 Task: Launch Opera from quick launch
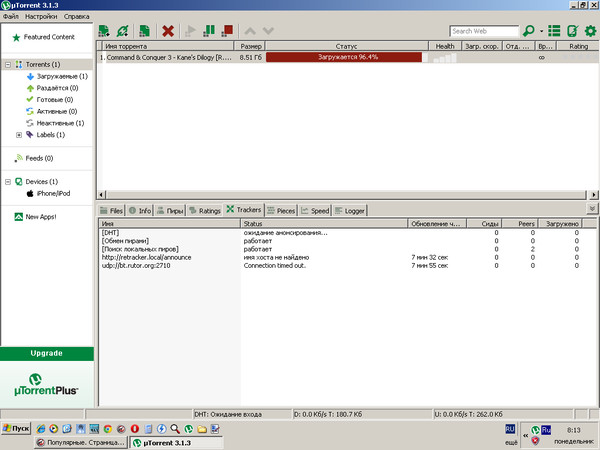[x=135, y=429]
